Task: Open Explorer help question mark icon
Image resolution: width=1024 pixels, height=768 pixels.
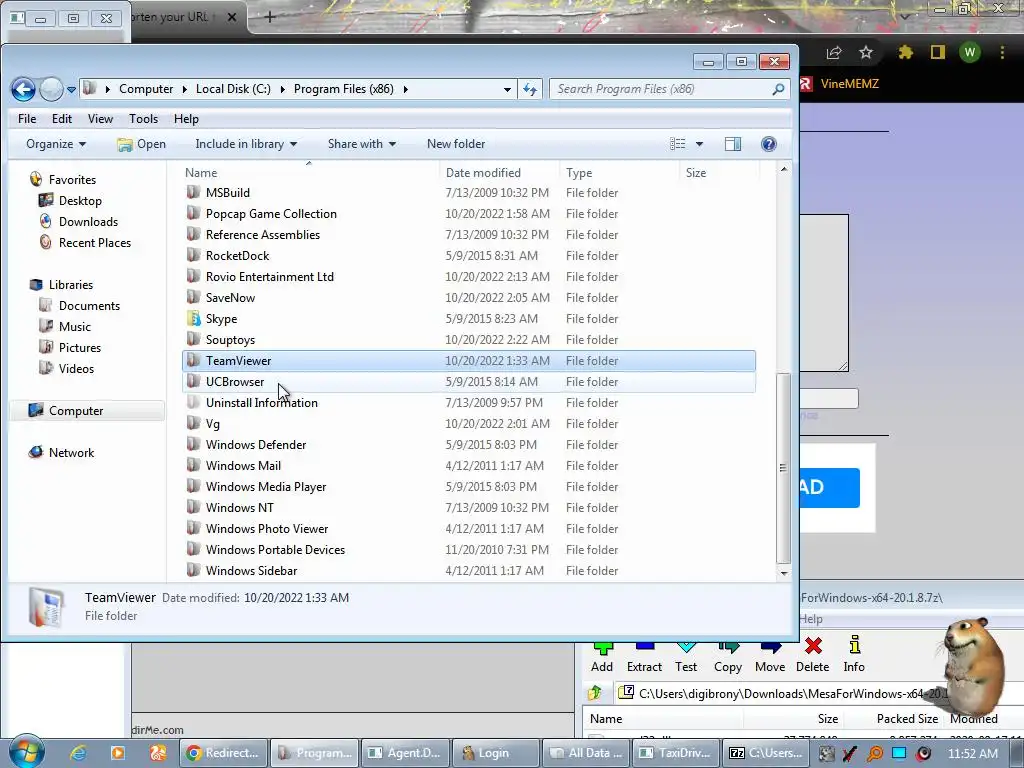Action: [x=769, y=144]
